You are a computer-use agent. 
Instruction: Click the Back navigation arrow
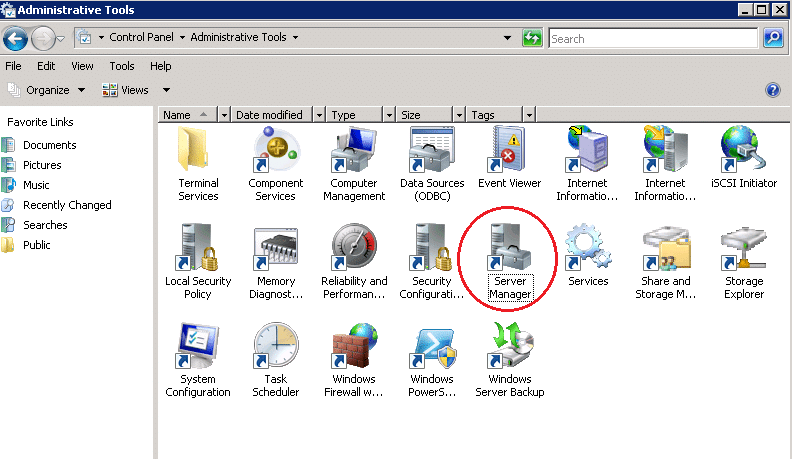tap(15, 38)
